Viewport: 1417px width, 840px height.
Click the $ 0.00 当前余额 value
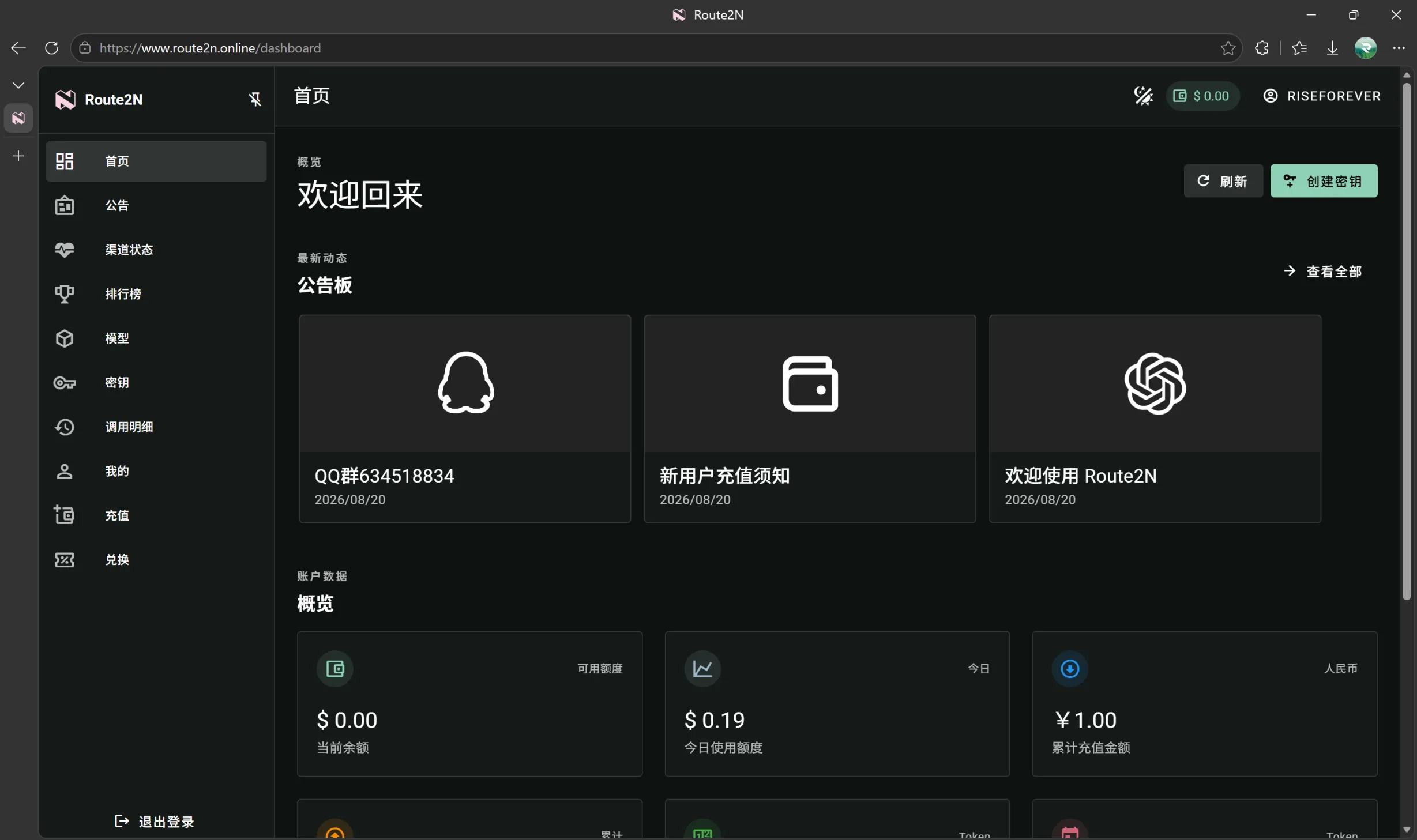click(x=347, y=720)
